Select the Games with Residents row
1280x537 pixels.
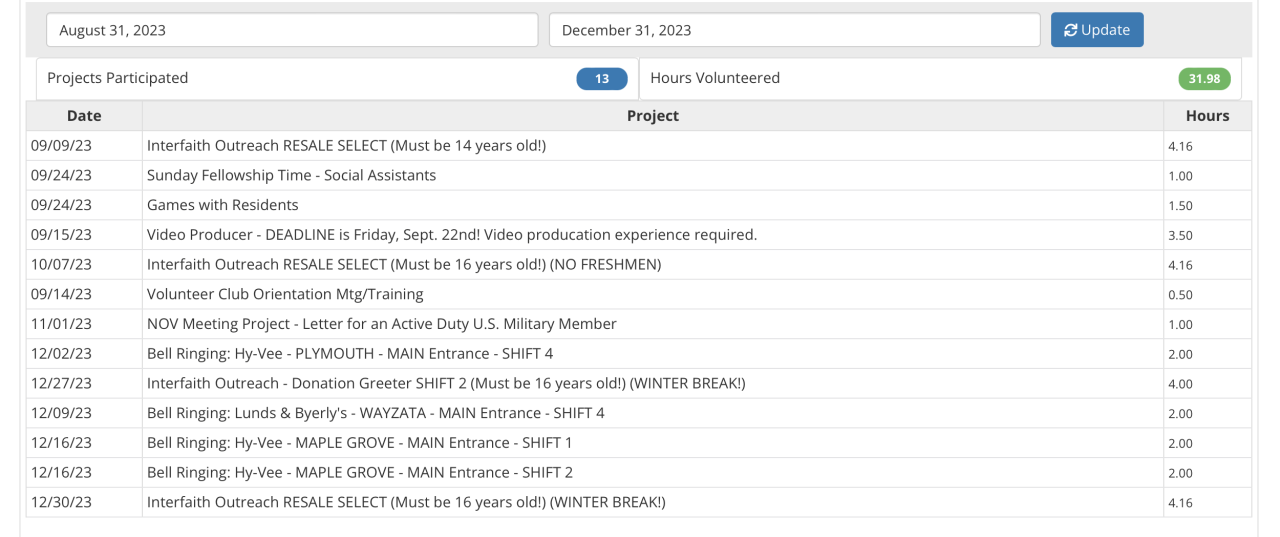tap(223, 205)
